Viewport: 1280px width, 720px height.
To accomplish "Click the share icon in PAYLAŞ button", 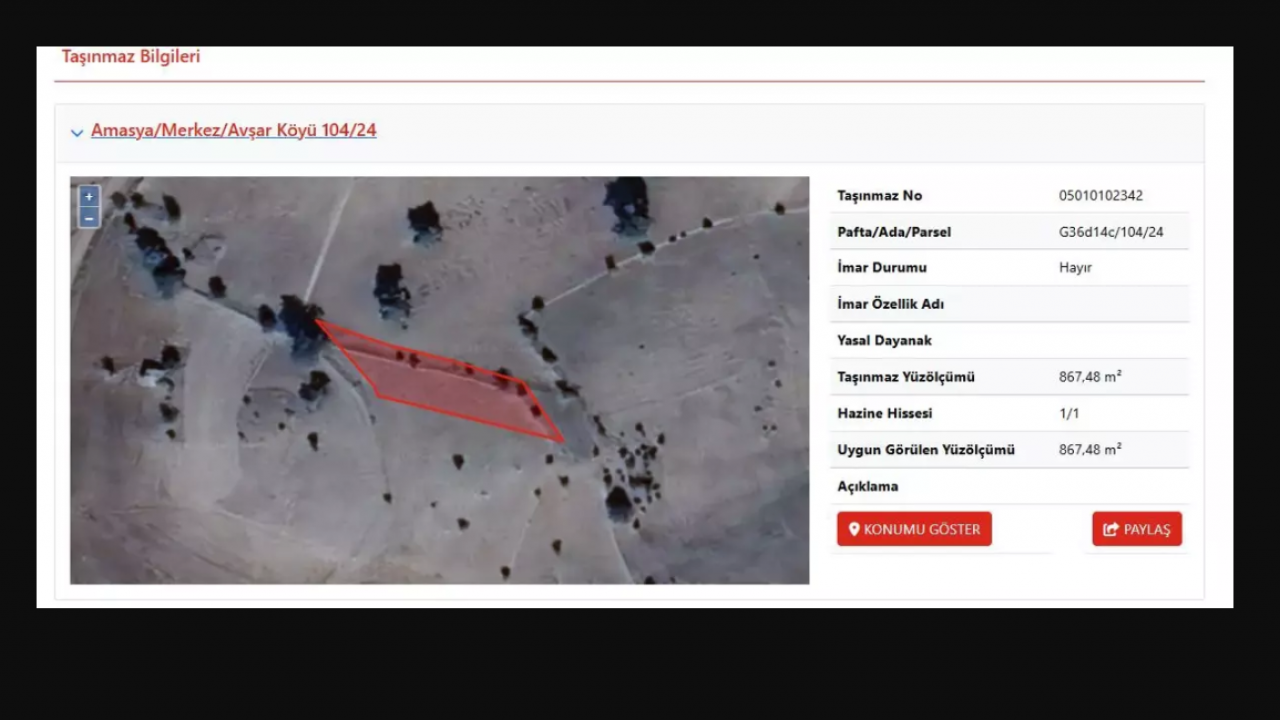I will coord(1110,529).
